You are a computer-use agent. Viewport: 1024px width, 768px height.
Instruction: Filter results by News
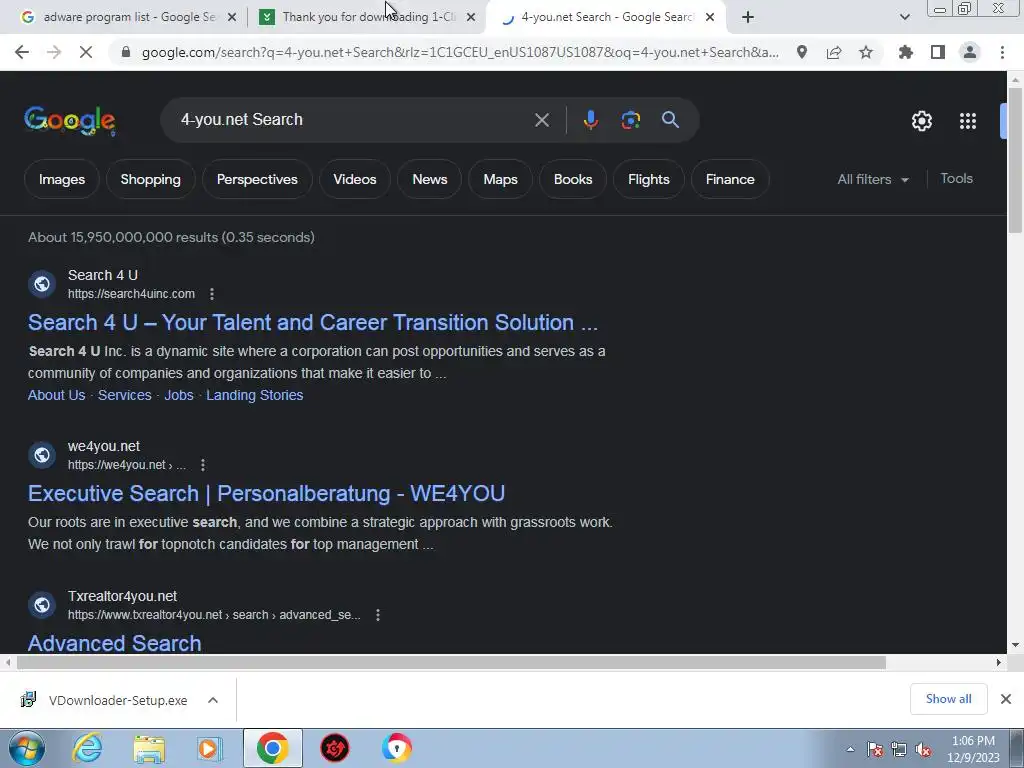pyautogui.click(x=430, y=179)
